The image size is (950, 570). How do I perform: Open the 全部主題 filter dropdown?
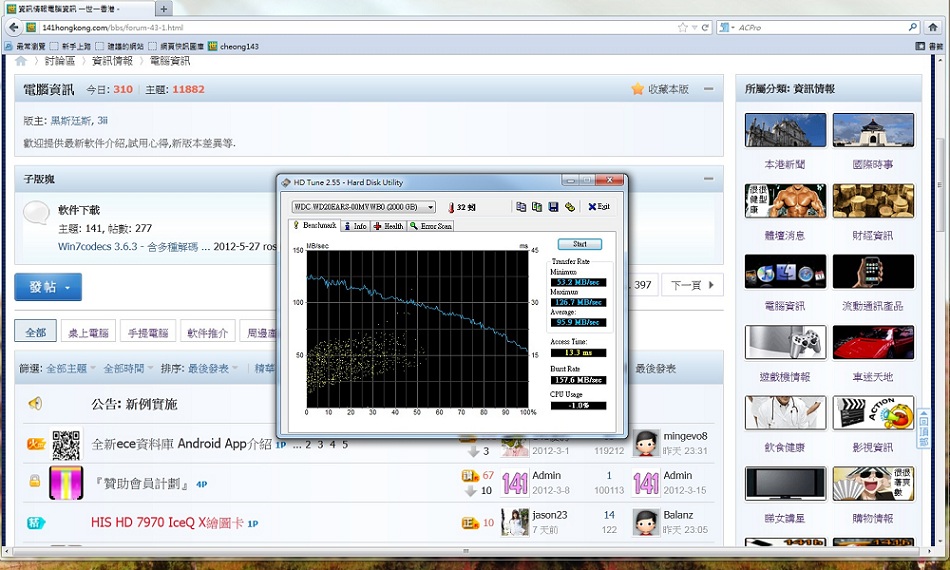(70, 368)
